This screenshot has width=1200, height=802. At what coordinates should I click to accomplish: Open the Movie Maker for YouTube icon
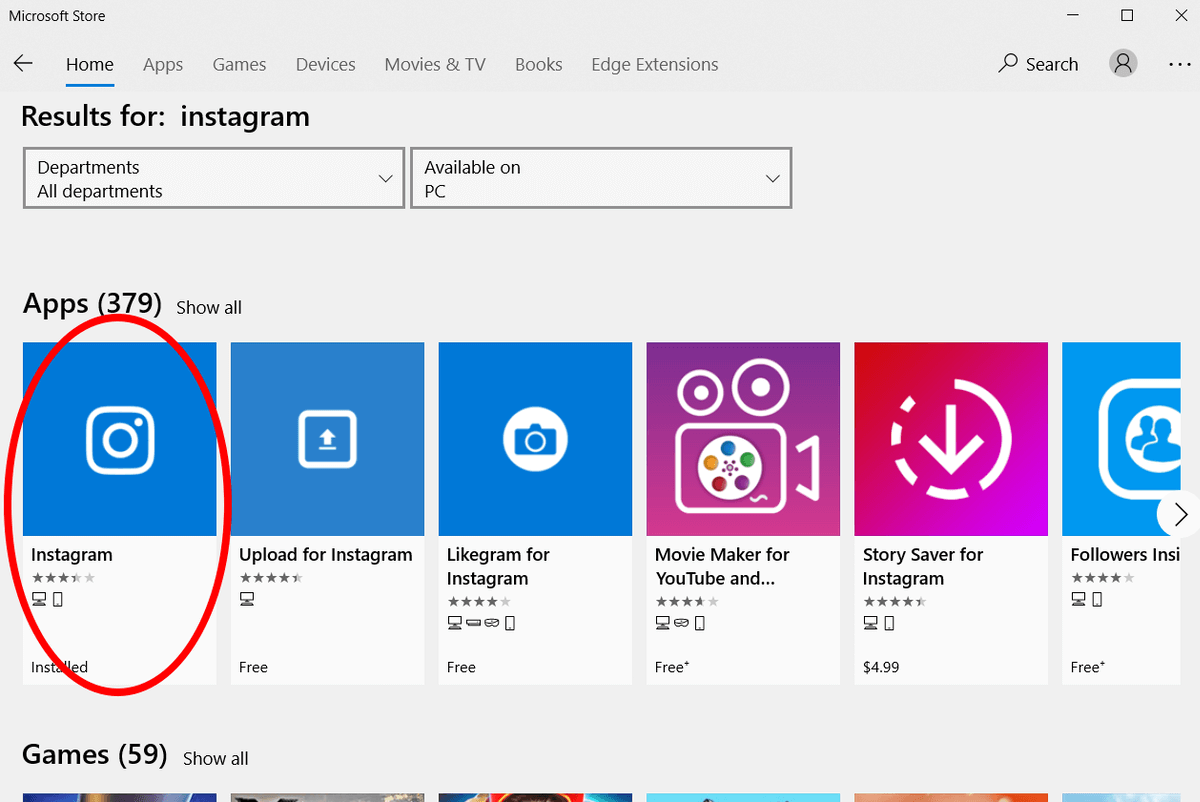point(743,439)
